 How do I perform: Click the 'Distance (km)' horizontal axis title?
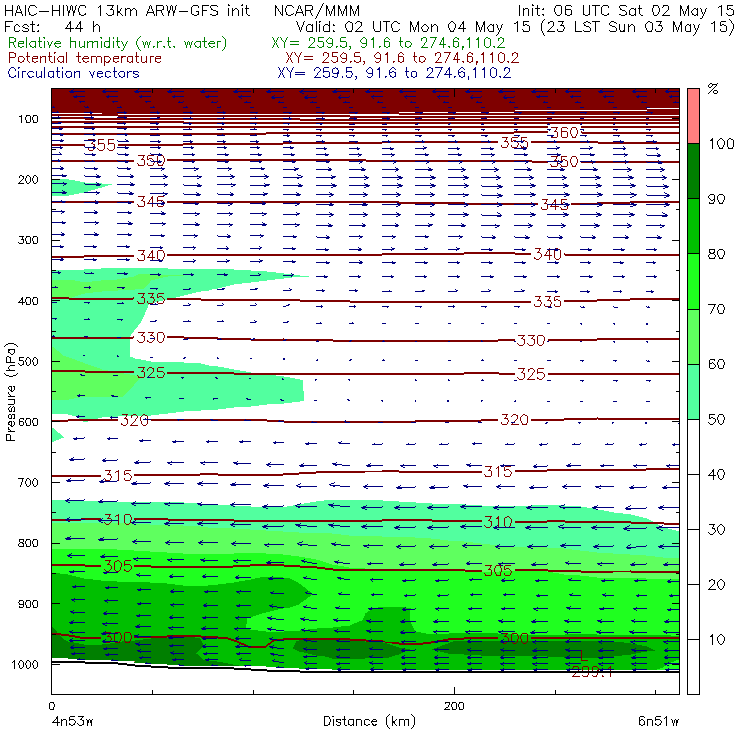369,721
